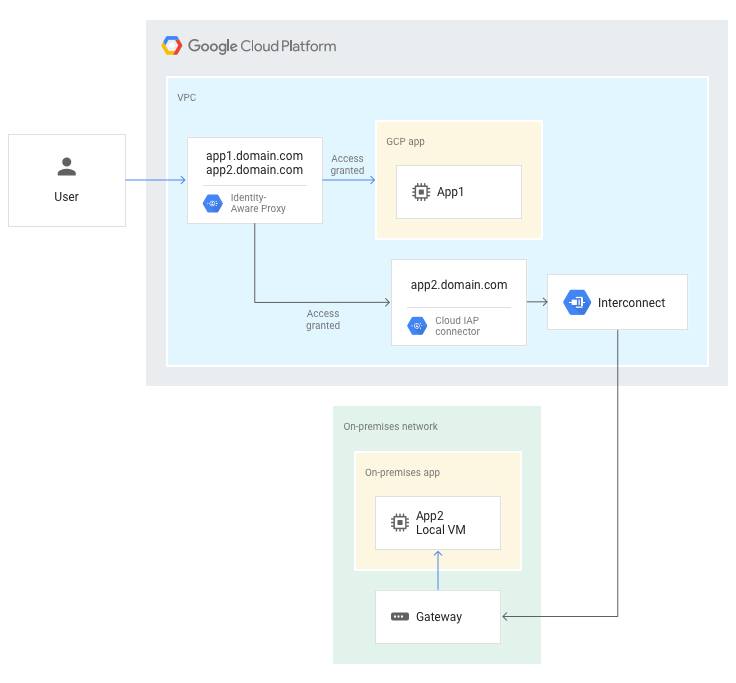The height and width of the screenshot is (683, 736).
Task: Click the On-premises network label
Action: [390, 427]
